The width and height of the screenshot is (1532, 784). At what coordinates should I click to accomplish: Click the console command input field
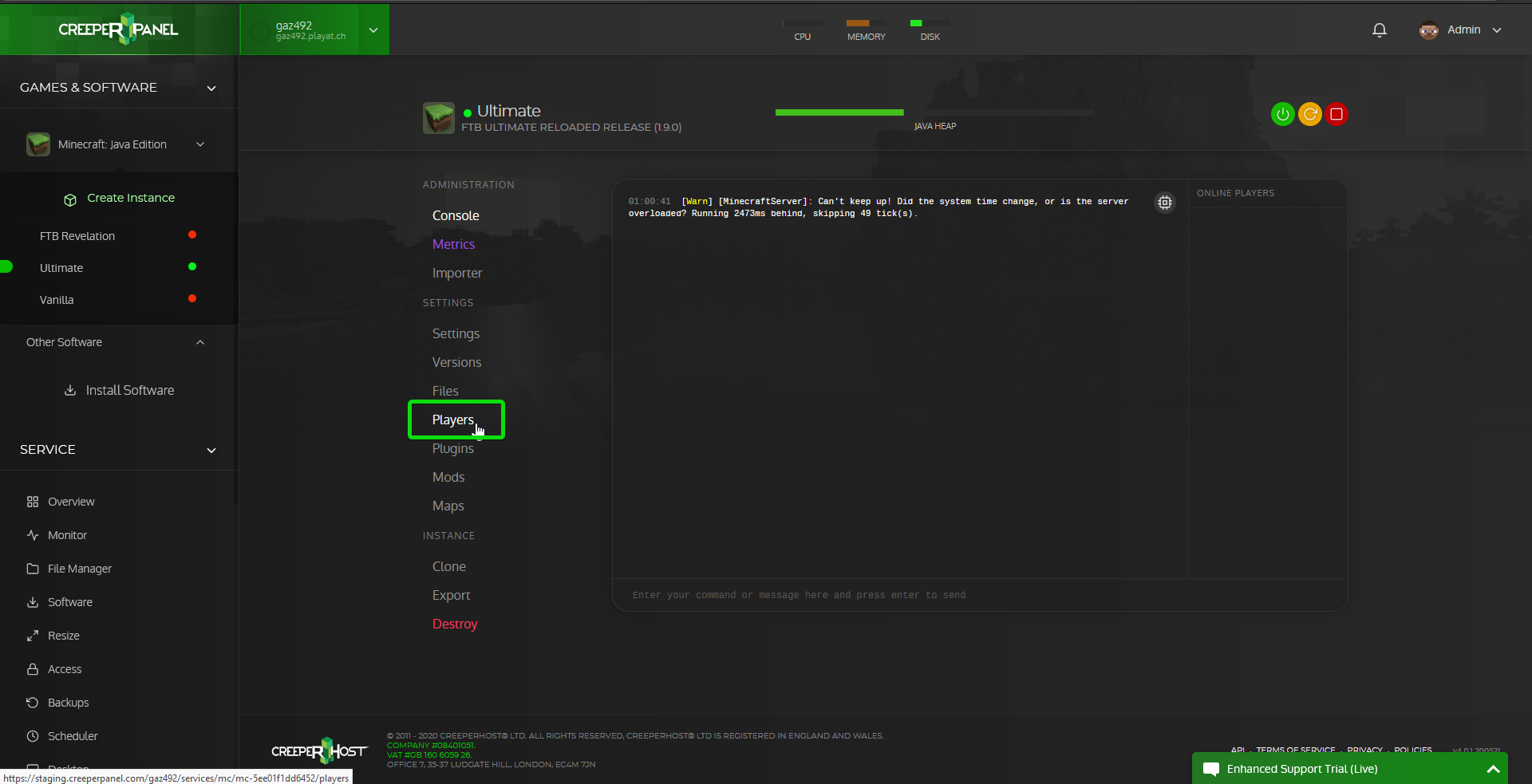980,595
